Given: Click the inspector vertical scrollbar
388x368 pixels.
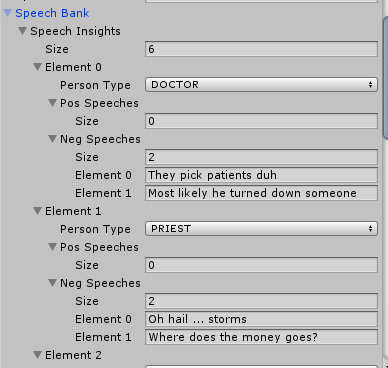Looking at the screenshot, I should coord(385,78).
